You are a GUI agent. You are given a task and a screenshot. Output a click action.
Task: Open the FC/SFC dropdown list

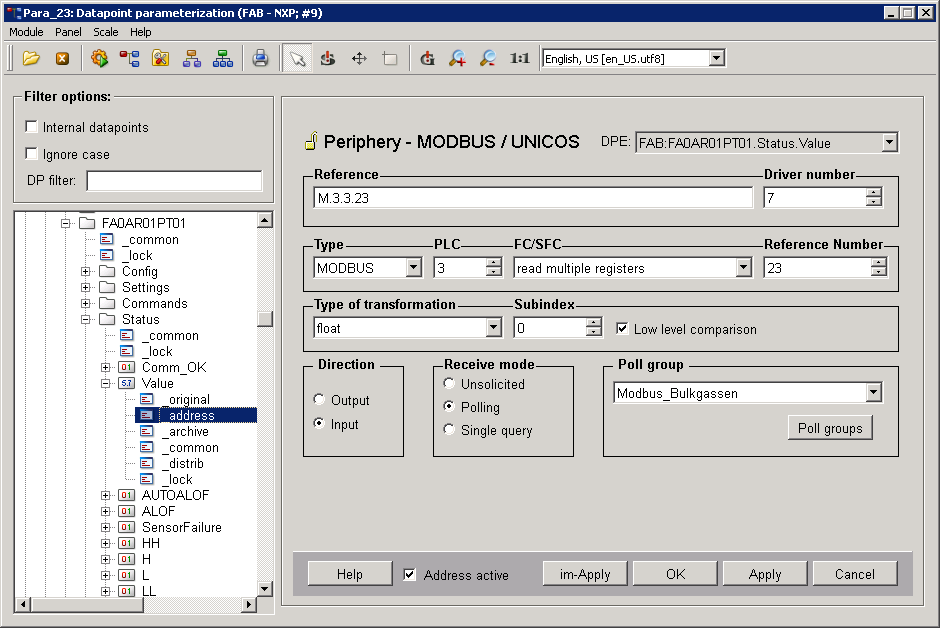(742, 268)
